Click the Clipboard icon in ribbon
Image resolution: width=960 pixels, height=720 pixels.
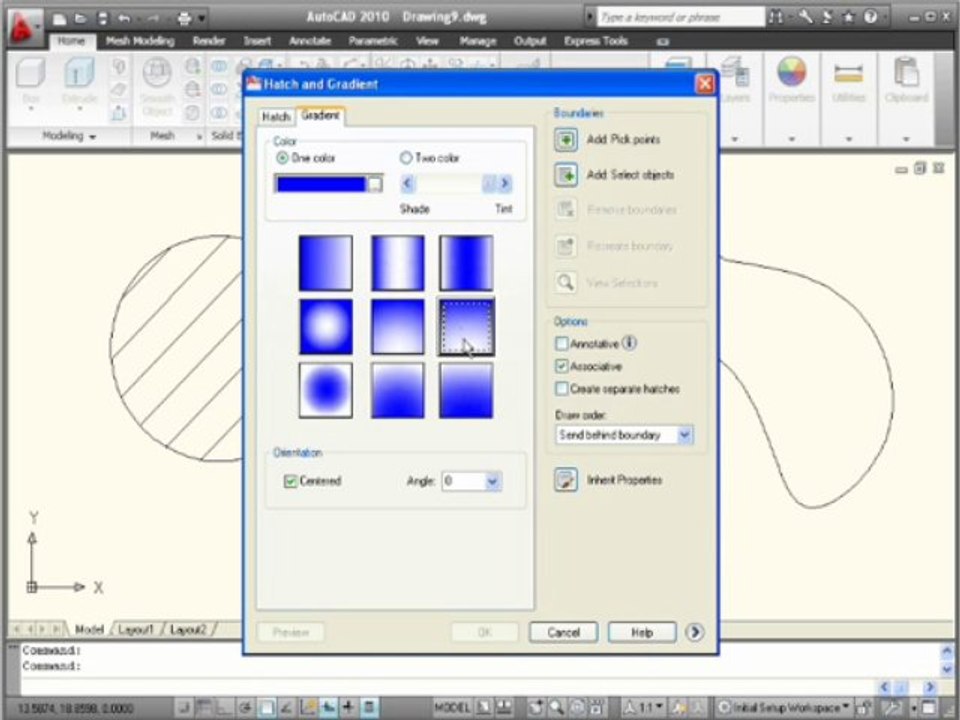(906, 72)
